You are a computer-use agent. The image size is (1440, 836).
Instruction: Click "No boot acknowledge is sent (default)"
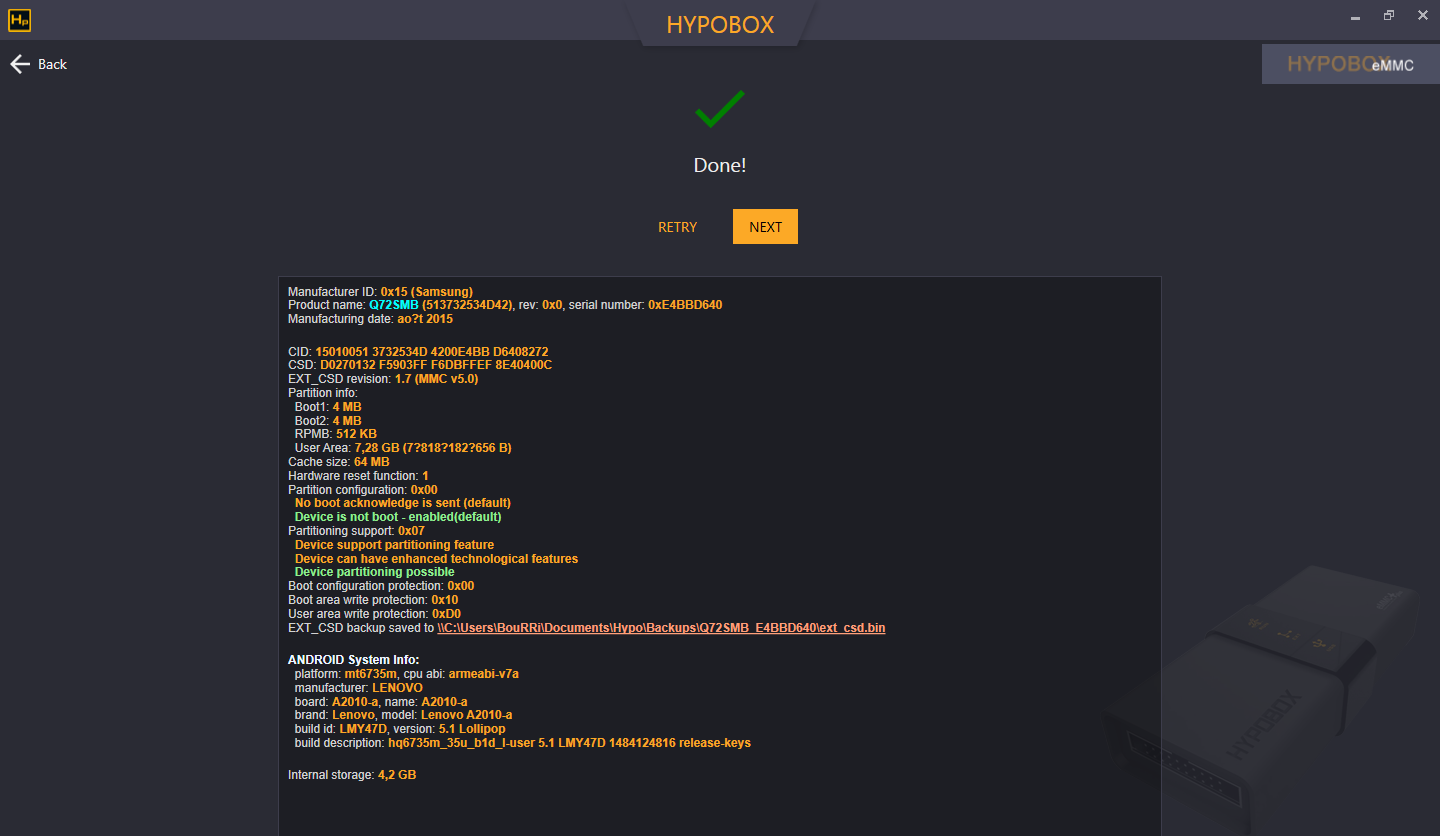(403, 503)
